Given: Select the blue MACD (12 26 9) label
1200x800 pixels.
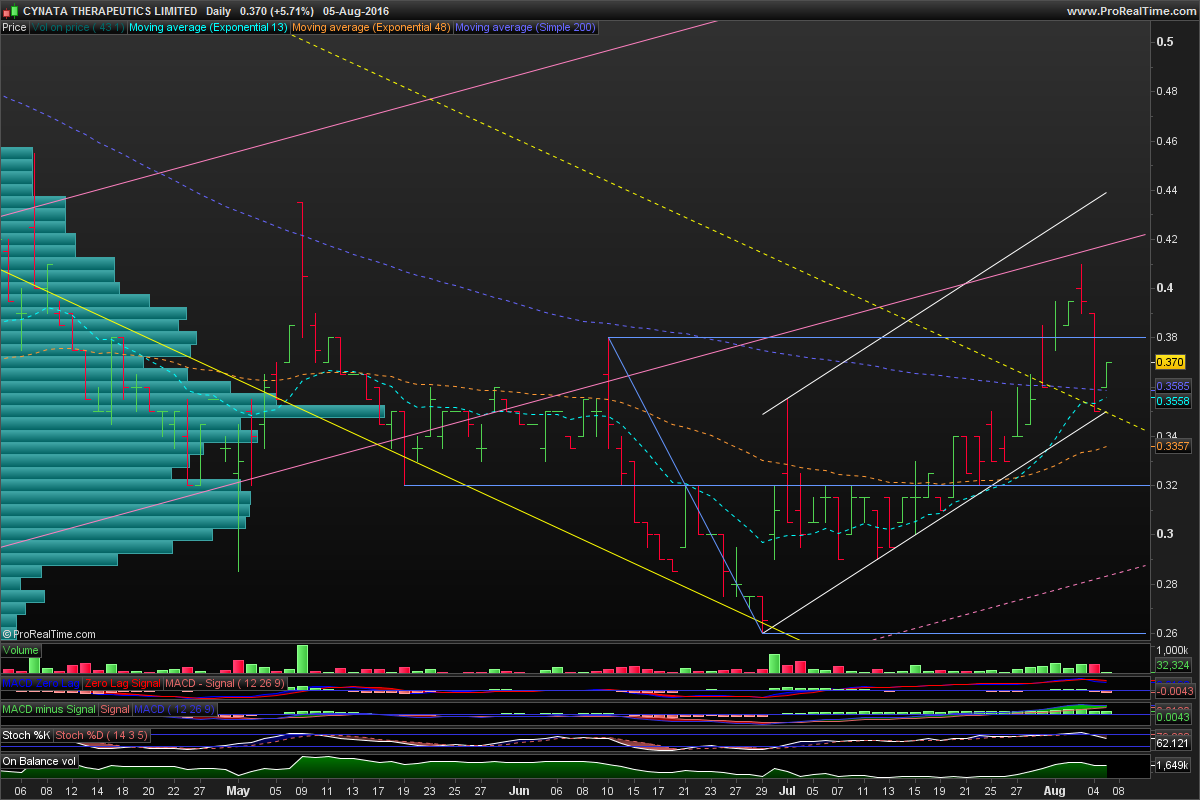Looking at the screenshot, I should tap(175, 709).
